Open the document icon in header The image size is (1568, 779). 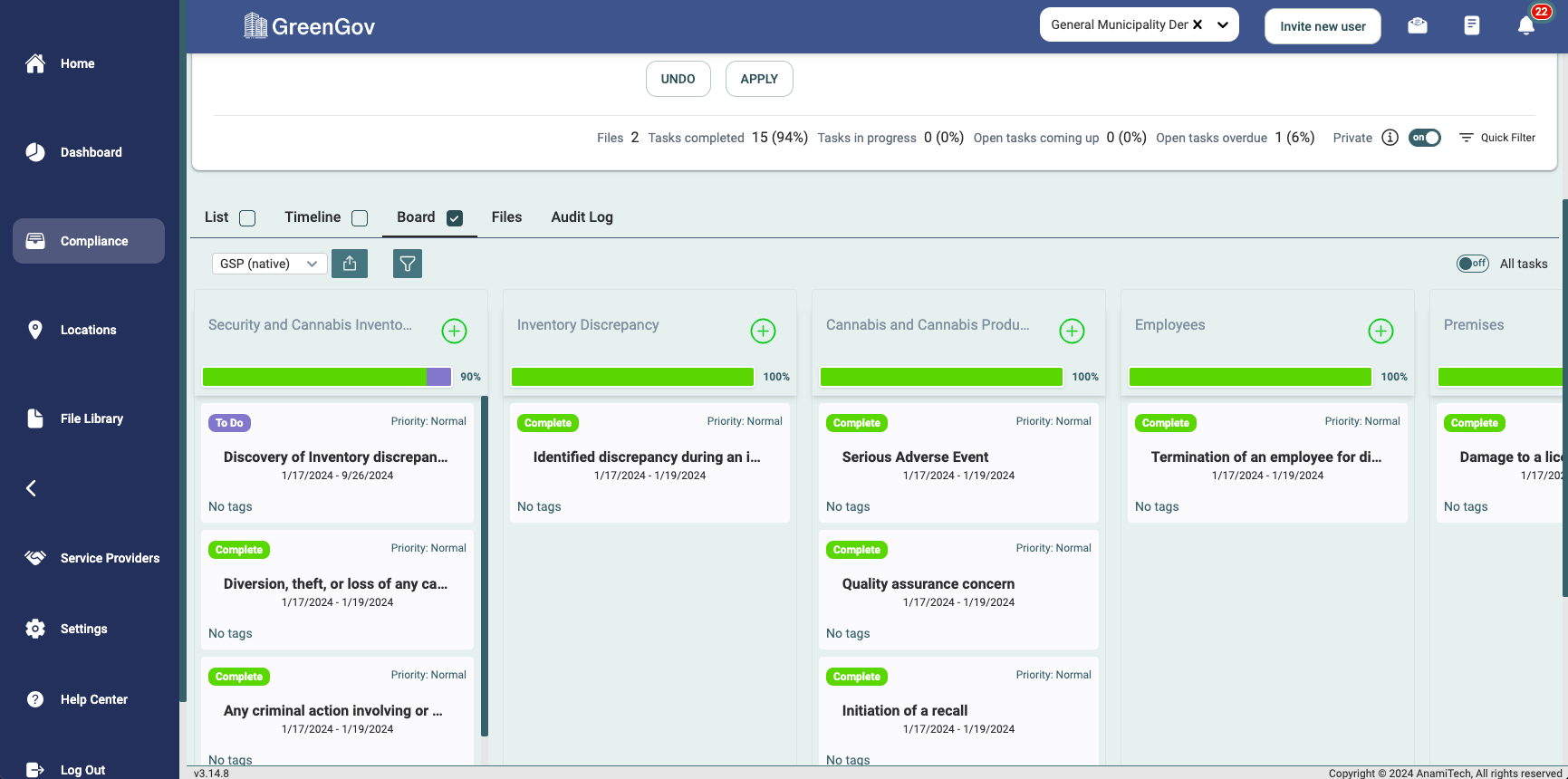click(x=1472, y=26)
